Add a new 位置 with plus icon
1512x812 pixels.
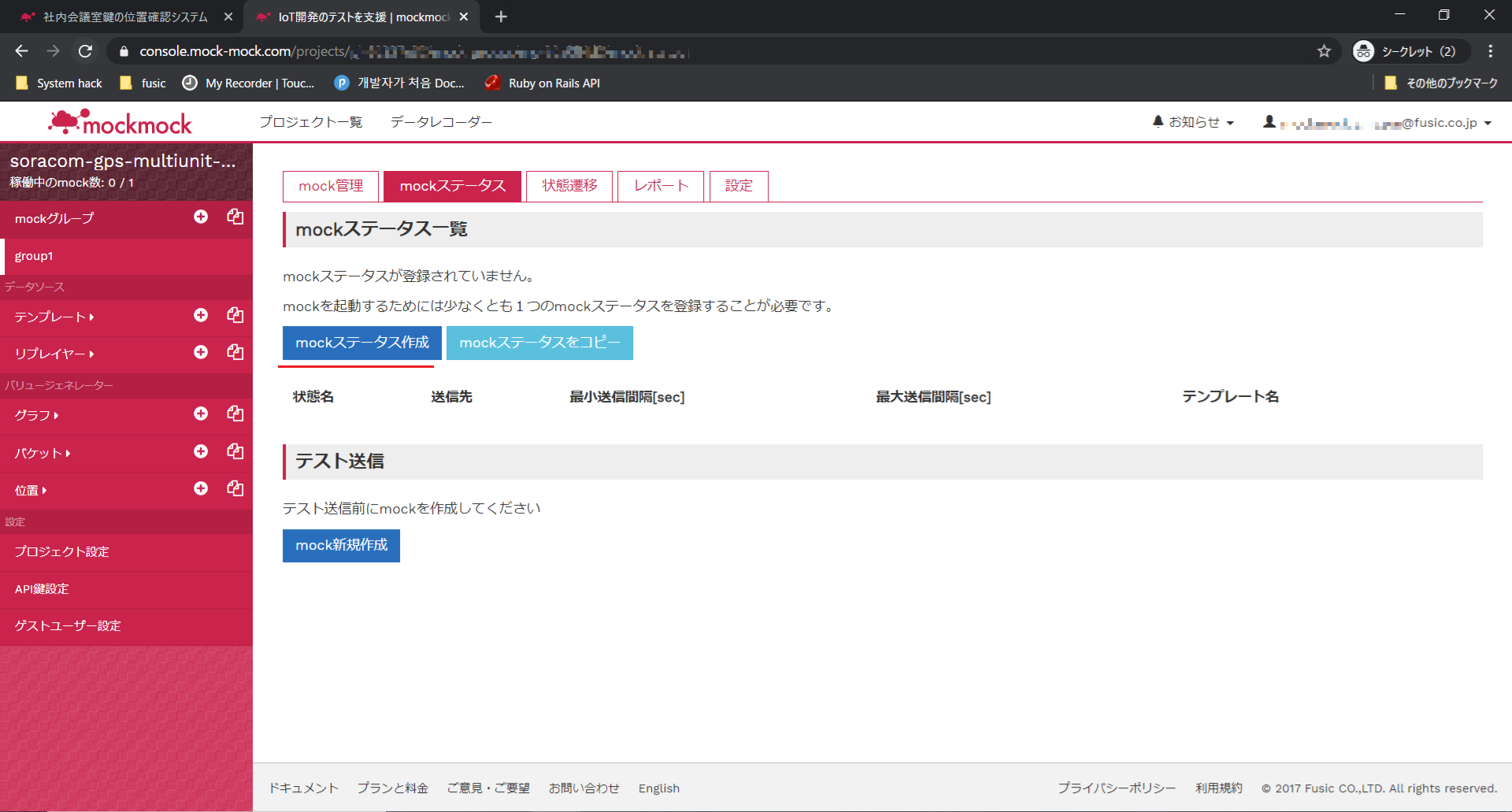(201, 488)
